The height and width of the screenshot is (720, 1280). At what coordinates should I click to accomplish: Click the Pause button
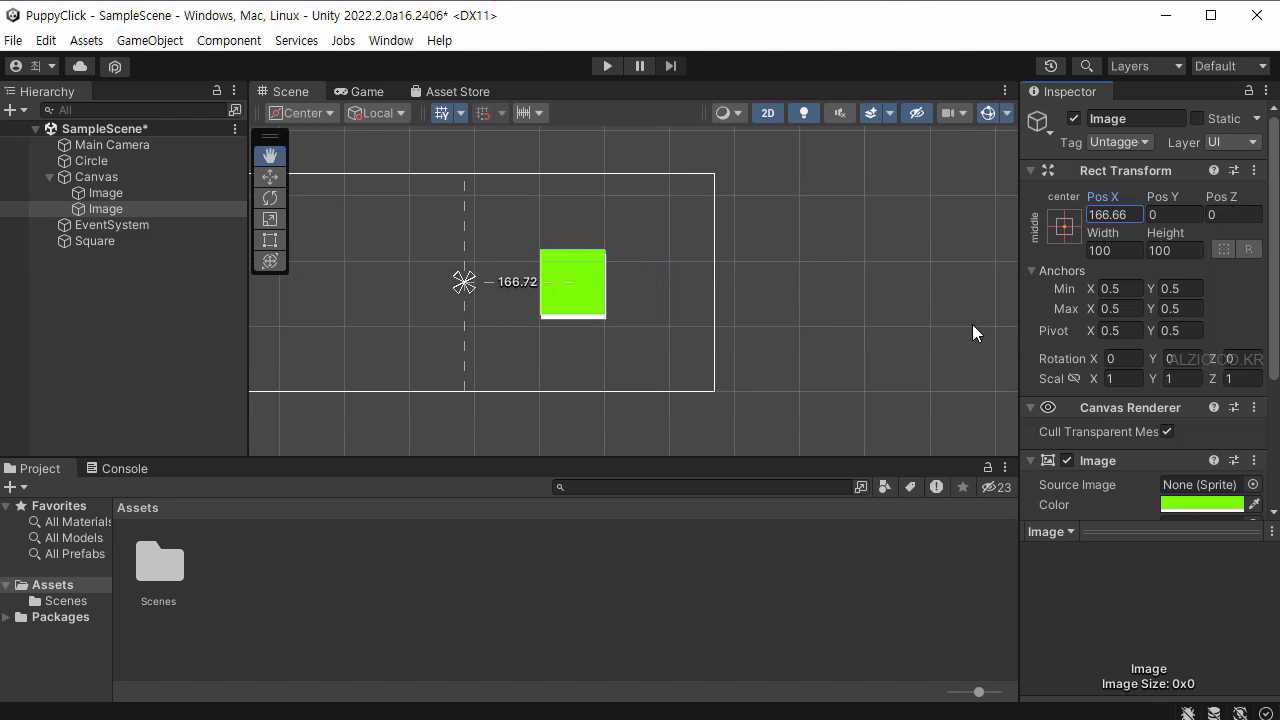(x=639, y=66)
